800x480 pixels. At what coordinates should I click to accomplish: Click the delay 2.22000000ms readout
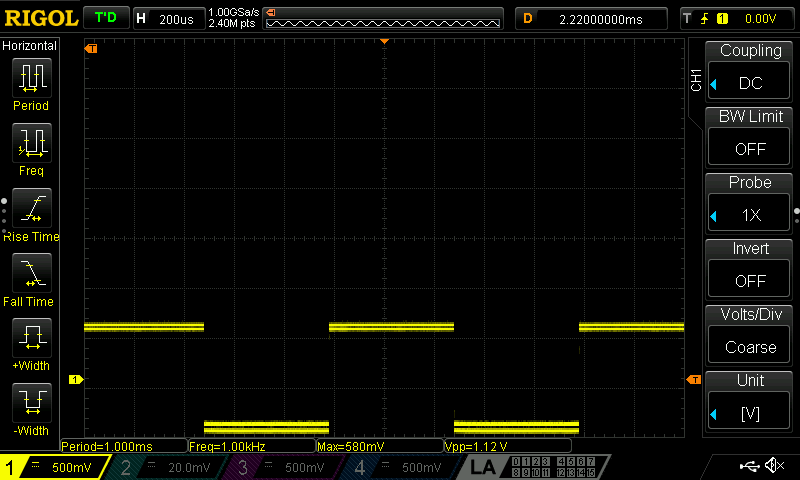(x=601, y=19)
